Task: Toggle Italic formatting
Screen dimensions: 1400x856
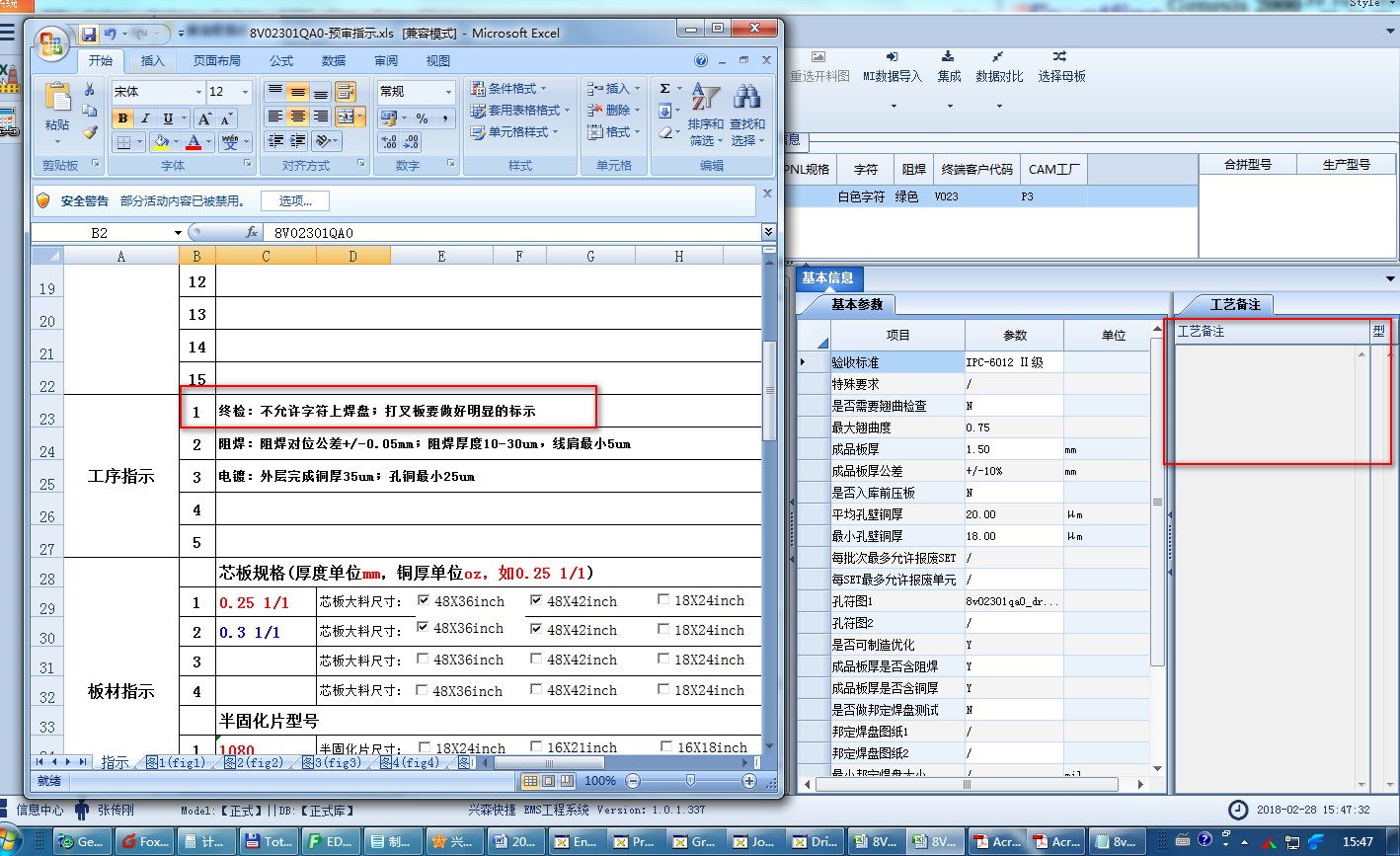Action: (145, 118)
